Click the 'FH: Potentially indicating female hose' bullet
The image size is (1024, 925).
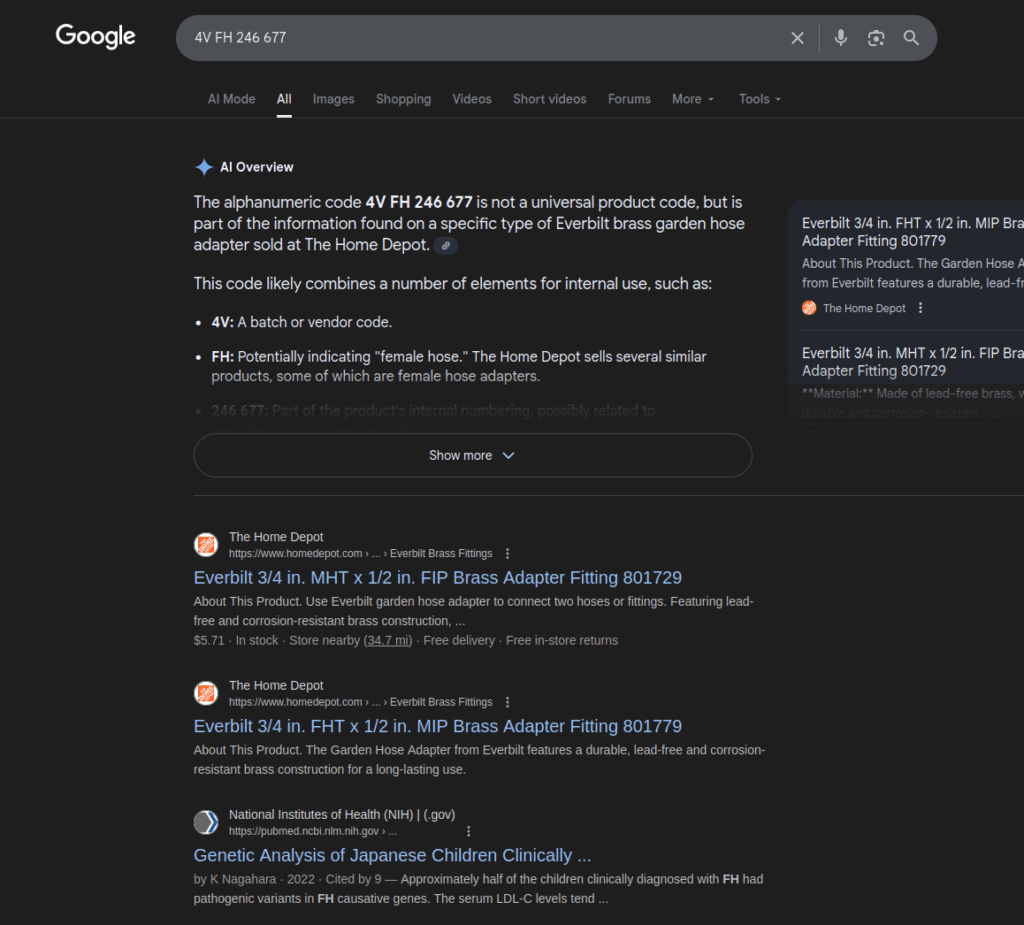459,366
